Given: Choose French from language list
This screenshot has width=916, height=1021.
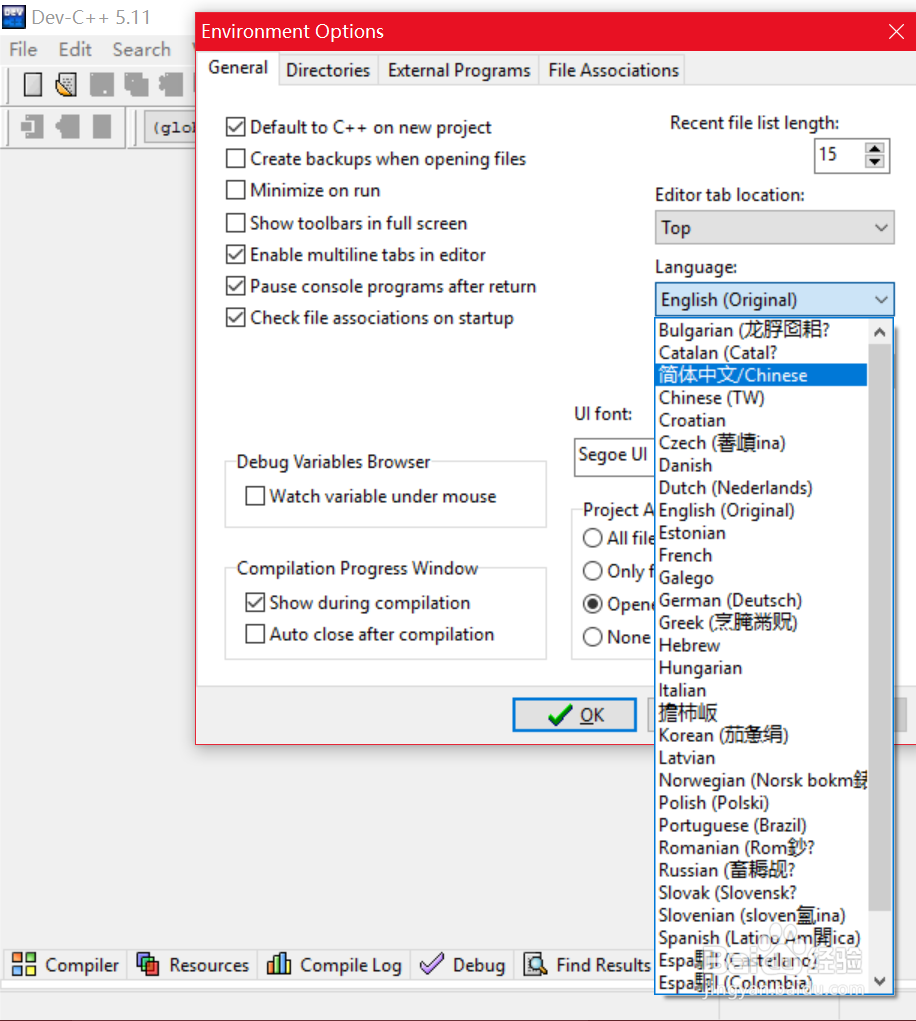Looking at the screenshot, I should 761,555.
